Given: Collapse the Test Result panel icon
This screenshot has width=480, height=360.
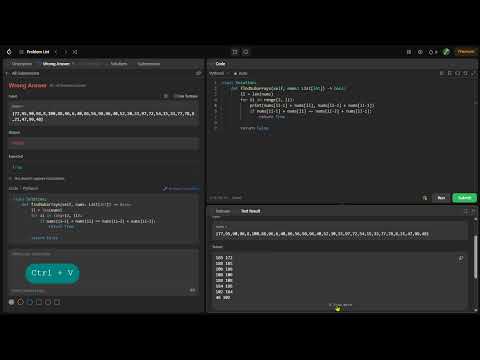Looking at the screenshot, I should click(473, 211).
